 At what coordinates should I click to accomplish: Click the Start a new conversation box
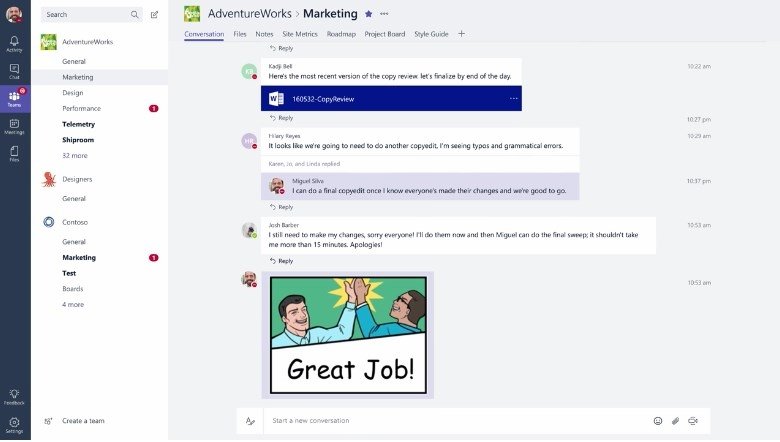coord(458,421)
